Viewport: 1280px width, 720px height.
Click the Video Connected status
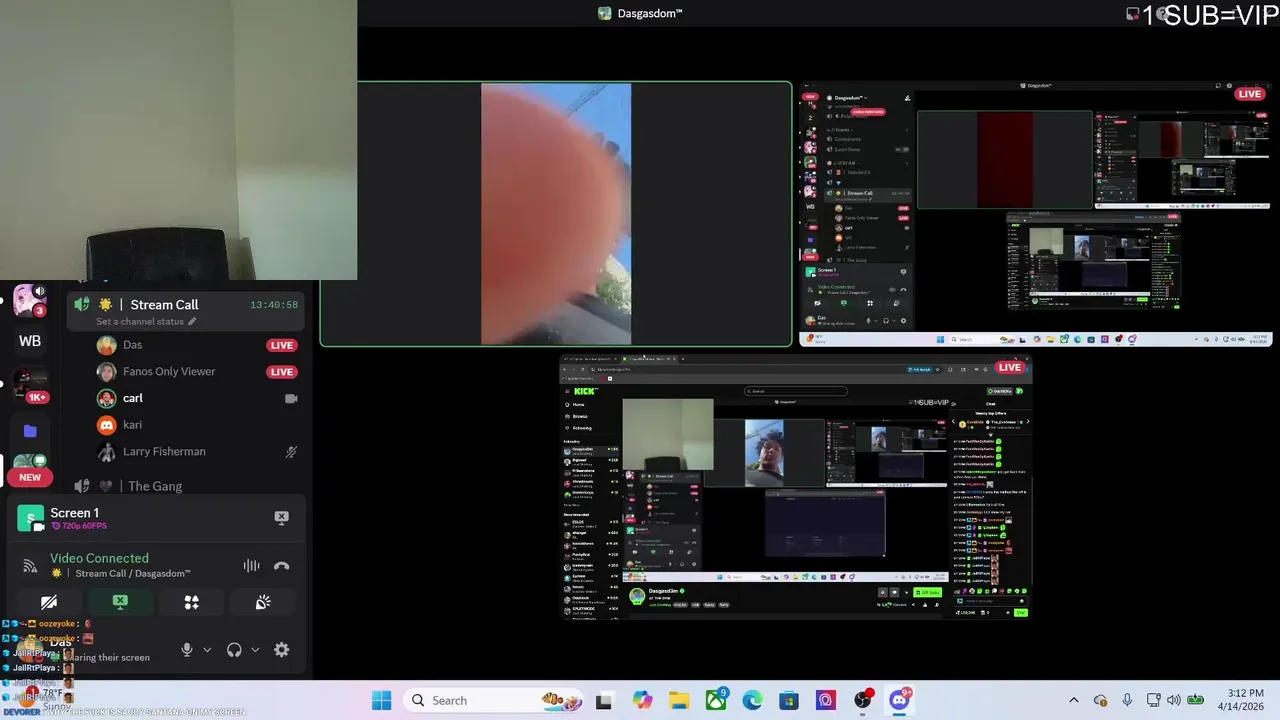point(99,558)
